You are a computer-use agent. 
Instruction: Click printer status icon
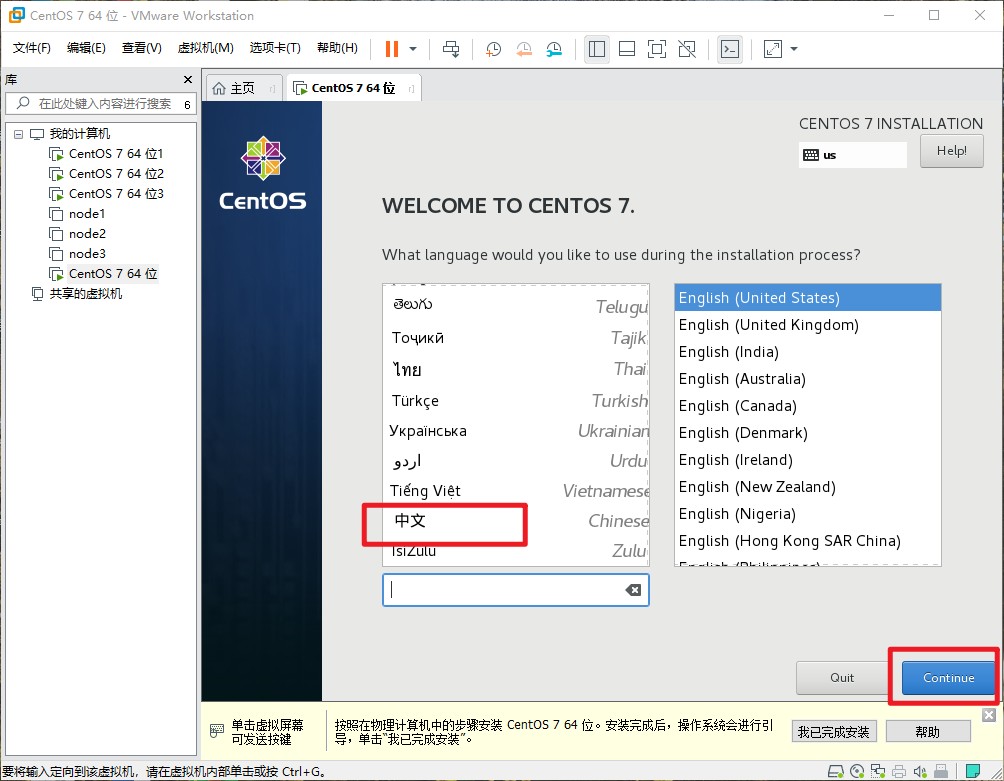899,771
